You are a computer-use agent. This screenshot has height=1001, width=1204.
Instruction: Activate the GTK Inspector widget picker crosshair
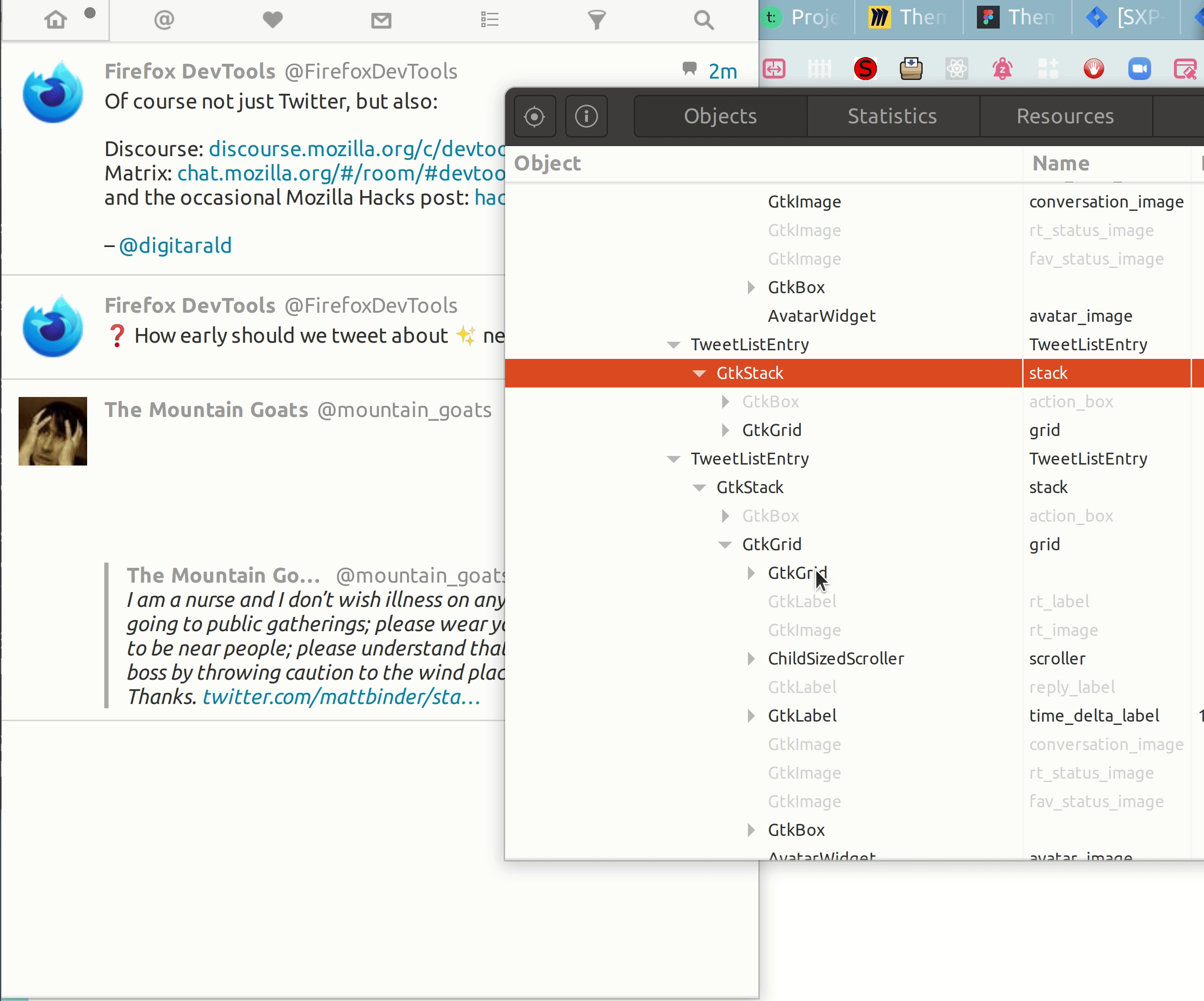(534, 117)
